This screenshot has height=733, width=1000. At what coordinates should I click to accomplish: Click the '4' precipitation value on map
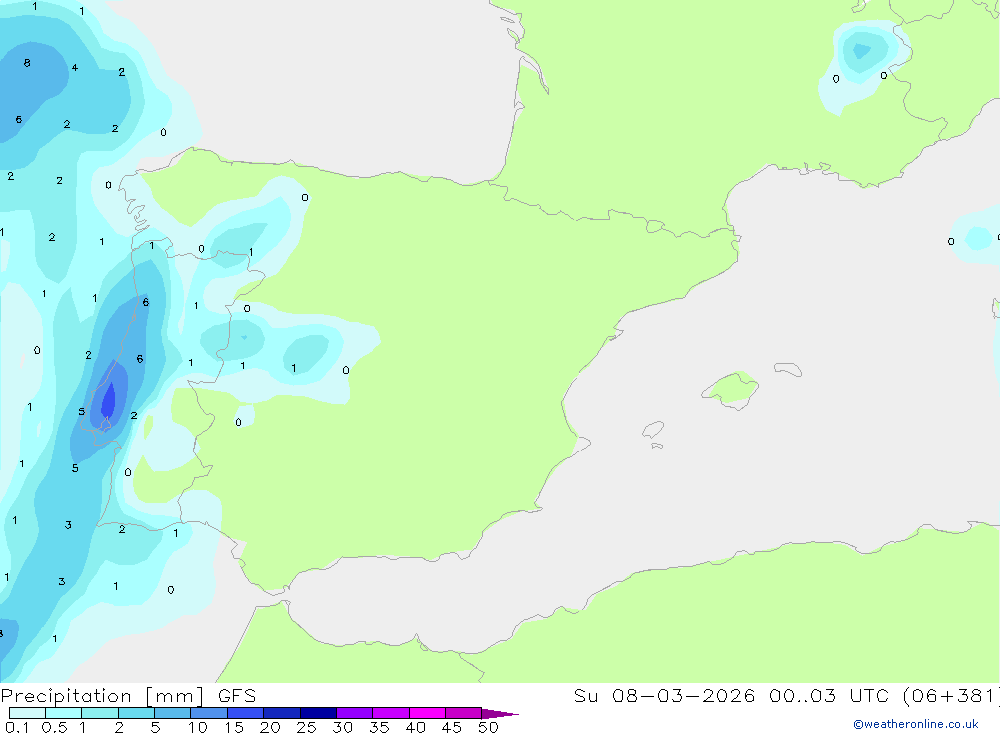[x=75, y=67]
